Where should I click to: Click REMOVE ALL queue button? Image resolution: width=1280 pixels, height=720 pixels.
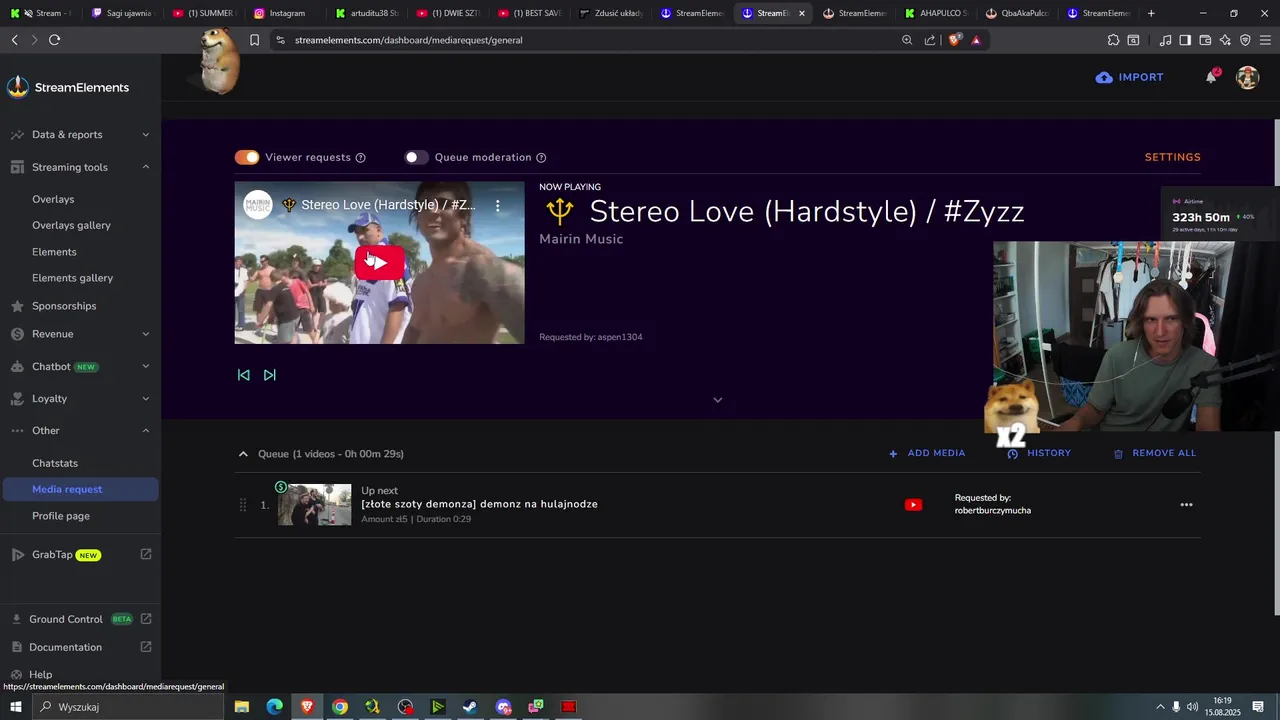pos(1154,453)
